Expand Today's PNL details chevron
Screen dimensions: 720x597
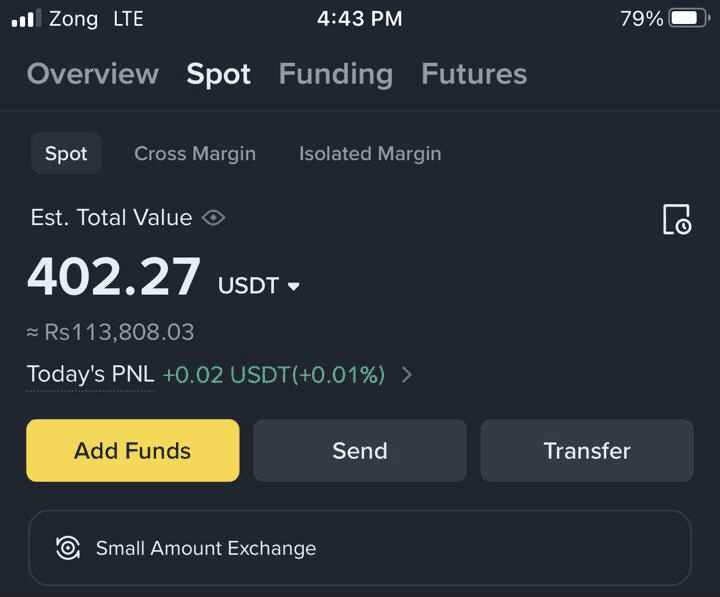407,375
